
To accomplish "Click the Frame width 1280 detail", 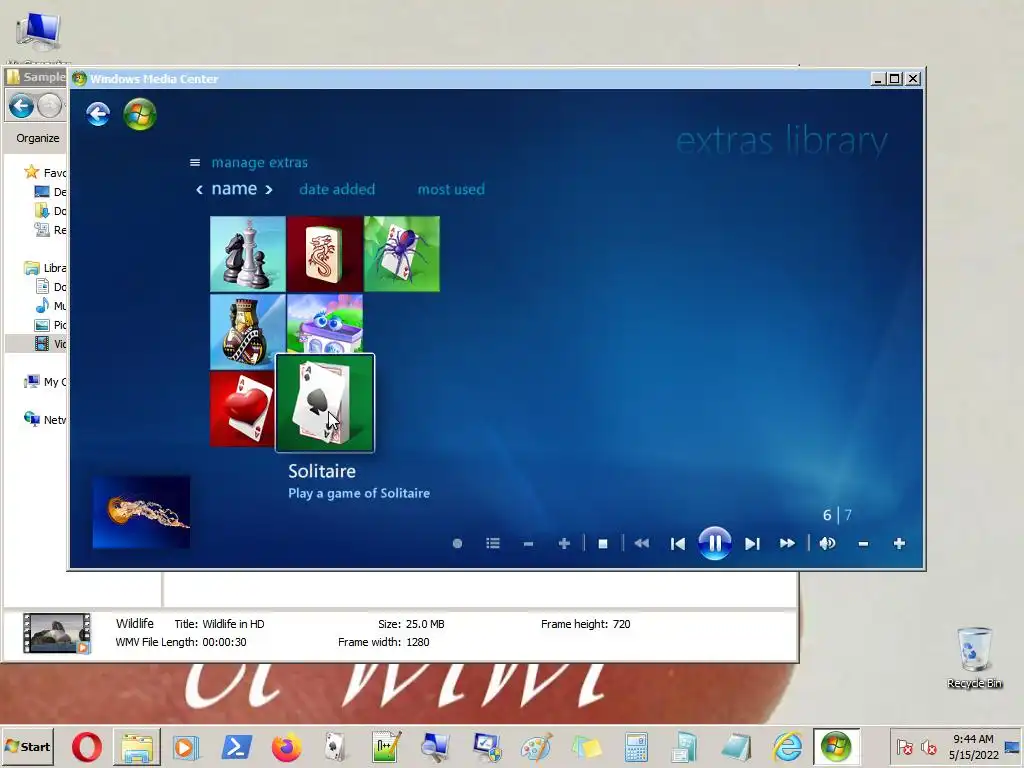I will [384, 642].
